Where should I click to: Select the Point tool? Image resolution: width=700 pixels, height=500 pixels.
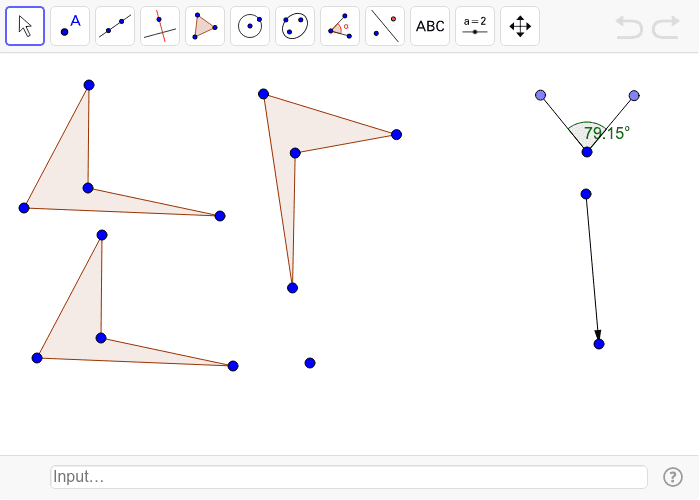tap(70, 26)
